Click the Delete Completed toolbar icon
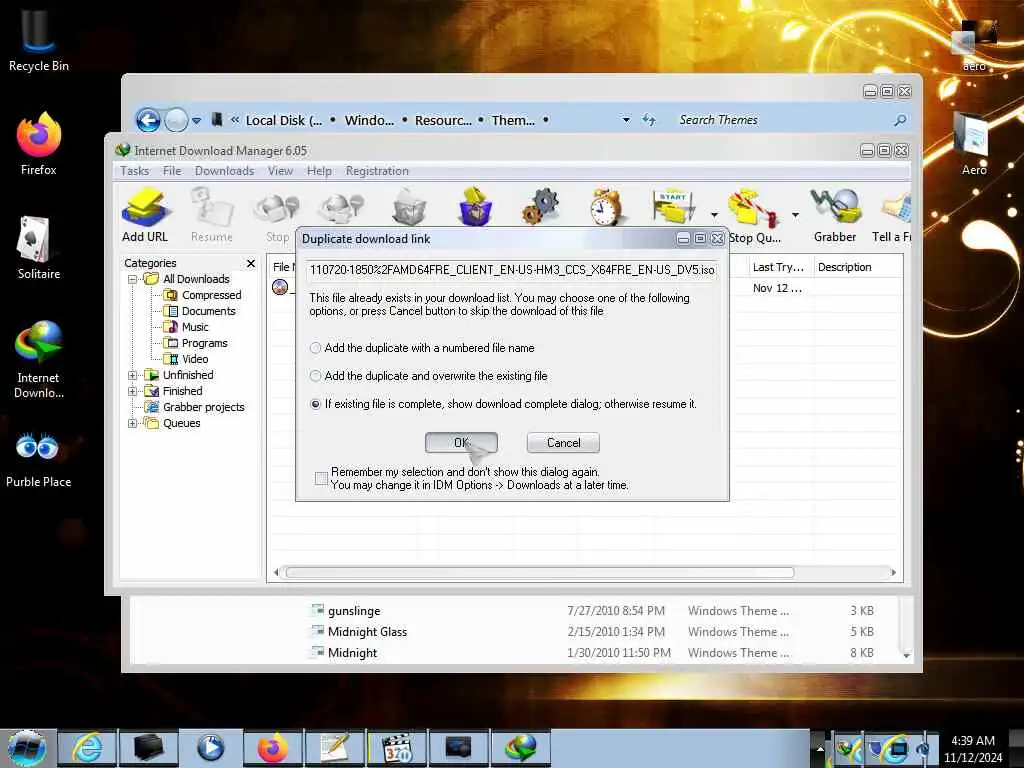The width and height of the screenshot is (1024, 768). pyautogui.click(x=476, y=206)
